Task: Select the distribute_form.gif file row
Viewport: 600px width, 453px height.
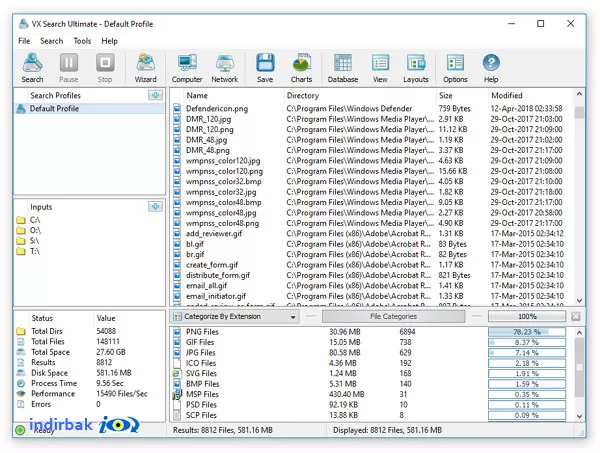Action: pyautogui.click(x=373, y=275)
